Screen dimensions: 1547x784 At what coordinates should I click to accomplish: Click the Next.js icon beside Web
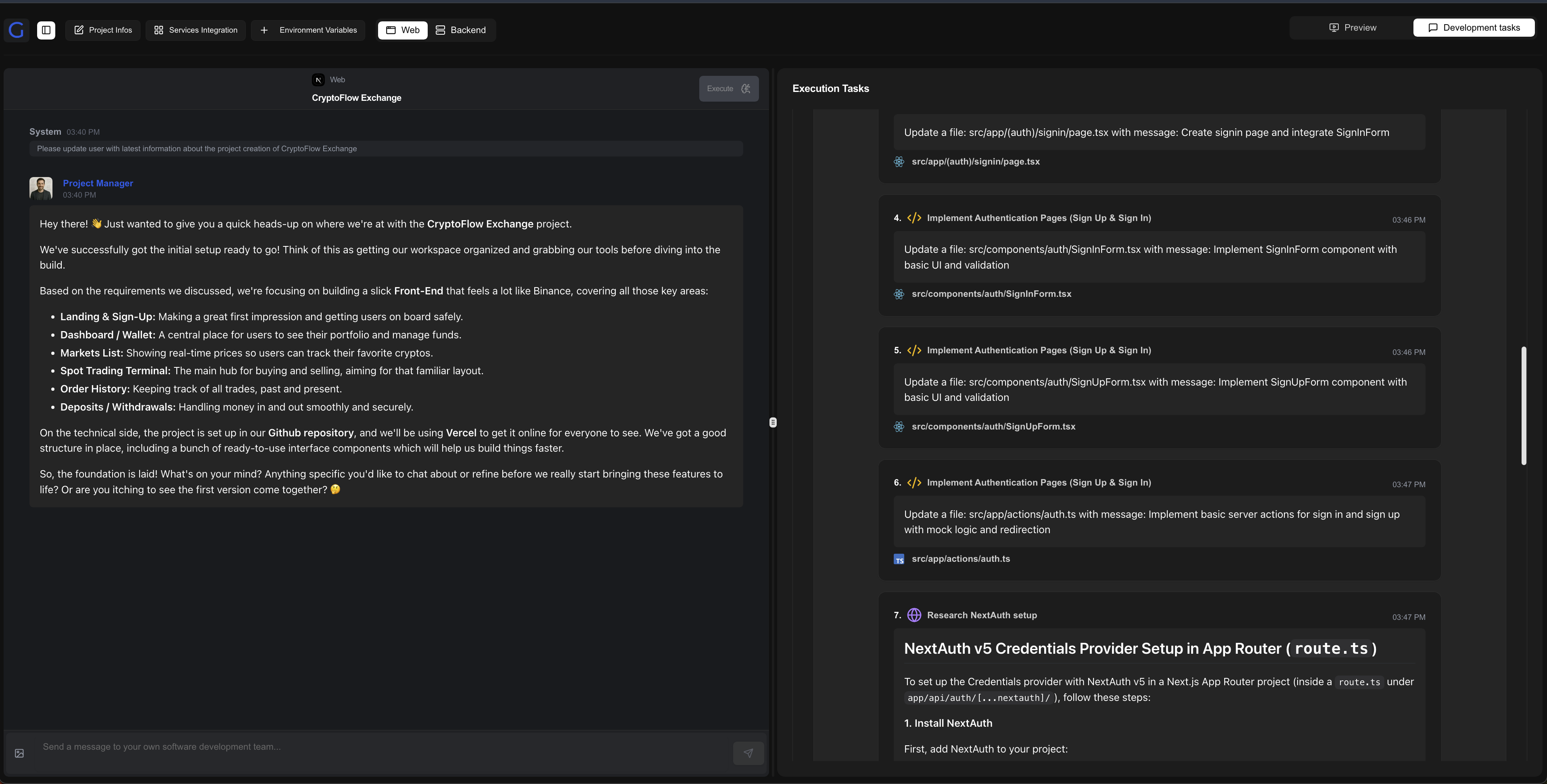pos(318,80)
